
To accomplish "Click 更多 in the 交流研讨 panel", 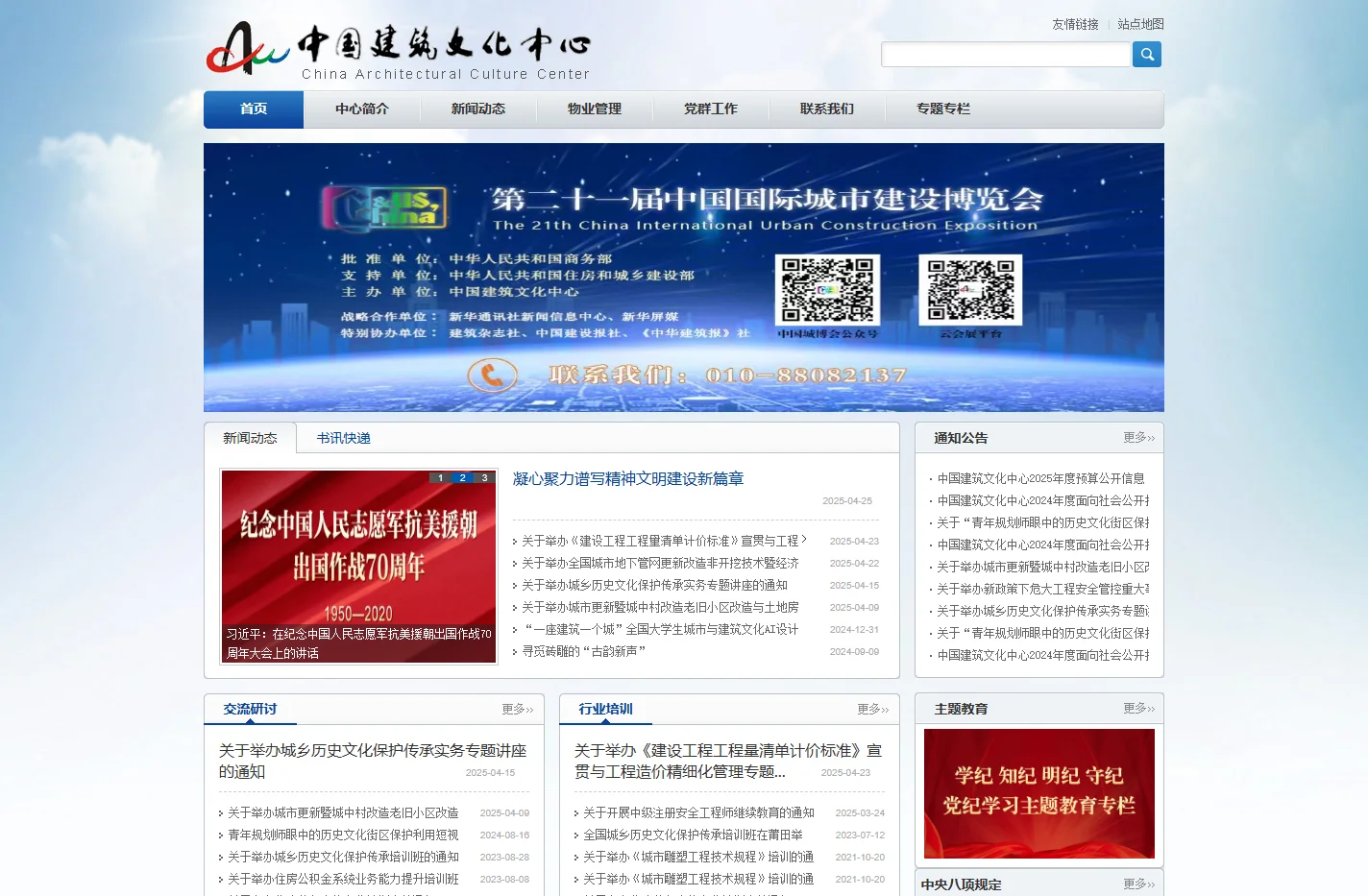I will 518,710.
